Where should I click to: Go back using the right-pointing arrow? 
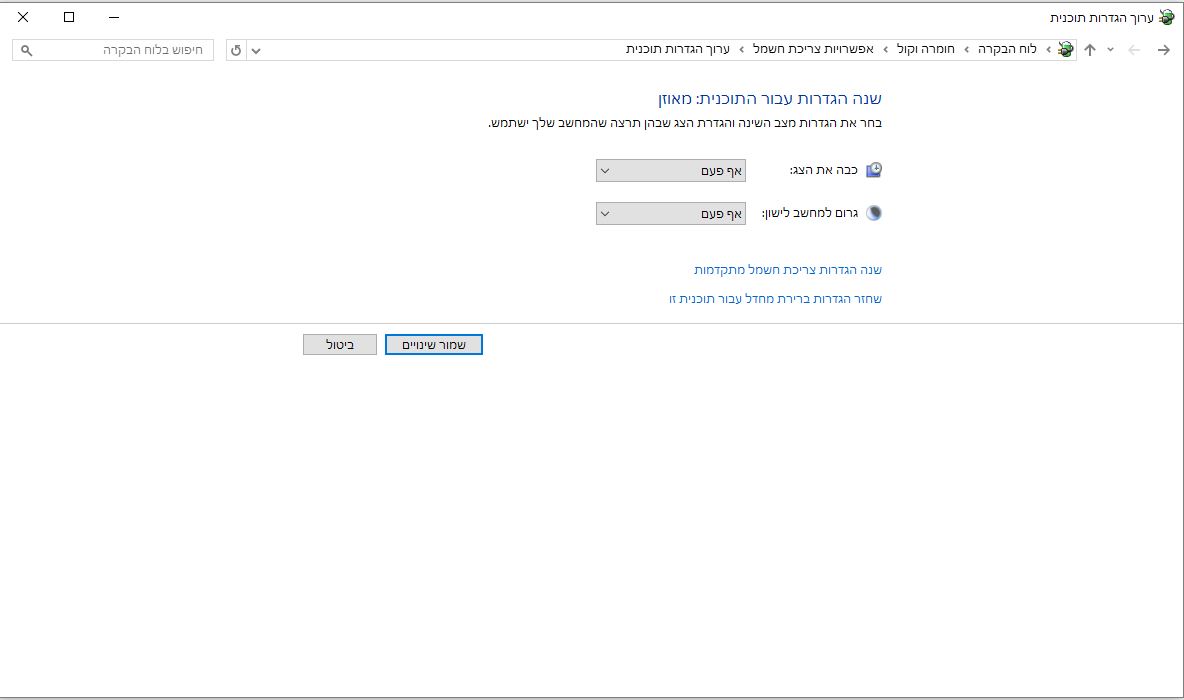pyautogui.click(x=1163, y=50)
